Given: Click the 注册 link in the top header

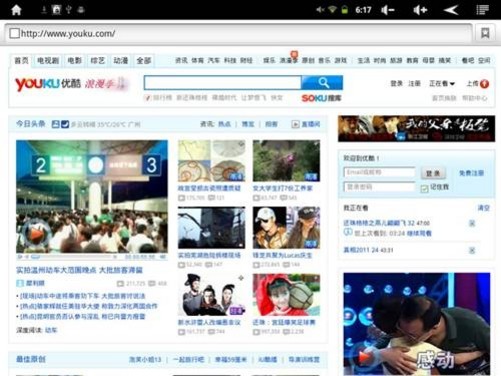Looking at the screenshot, I should click(414, 83).
